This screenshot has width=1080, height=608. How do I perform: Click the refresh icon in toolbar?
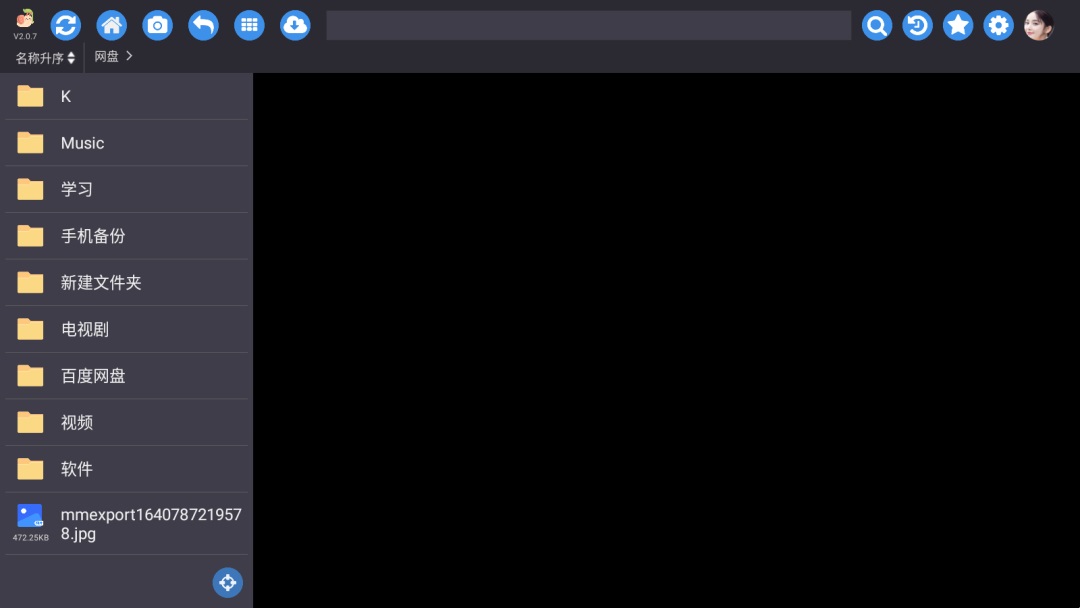(65, 25)
